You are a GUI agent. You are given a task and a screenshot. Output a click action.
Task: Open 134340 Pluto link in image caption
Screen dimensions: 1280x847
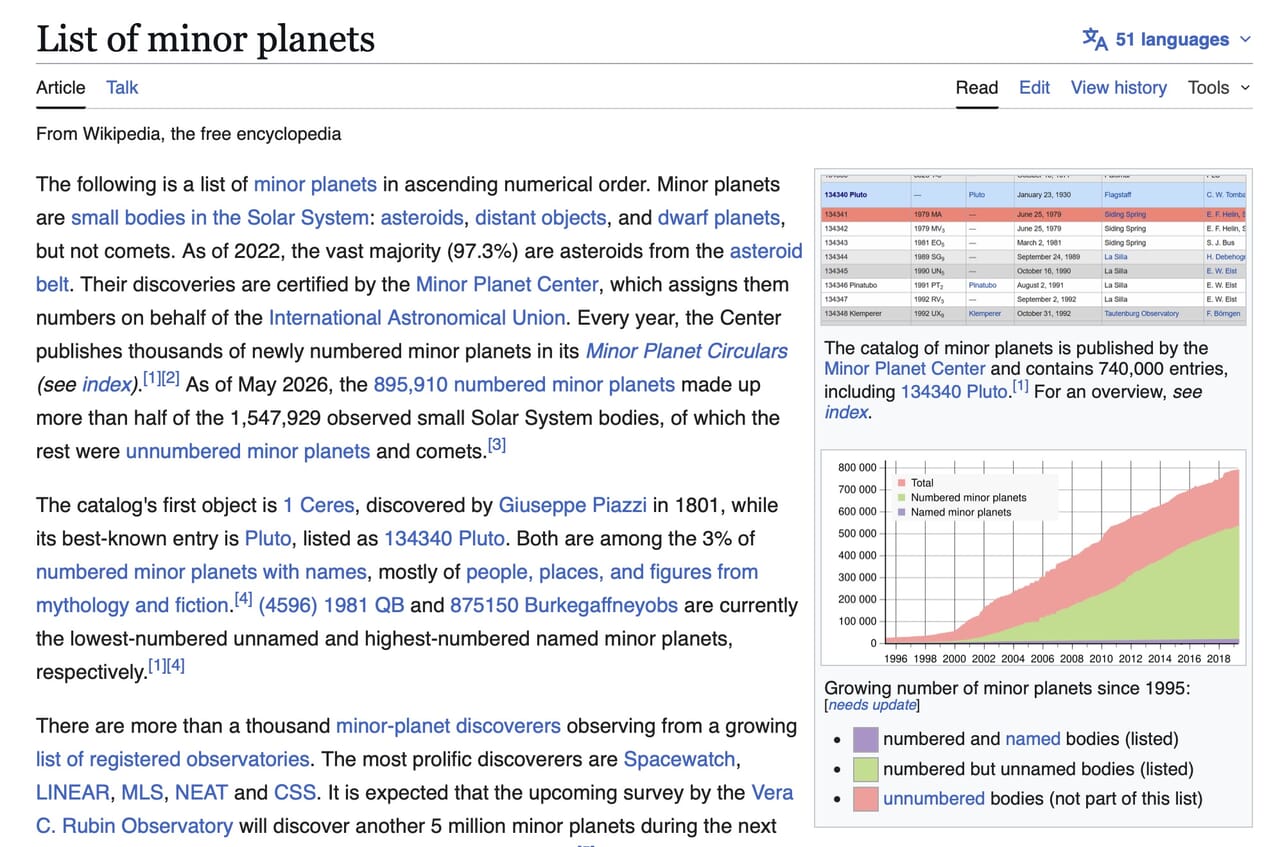coord(954,391)
